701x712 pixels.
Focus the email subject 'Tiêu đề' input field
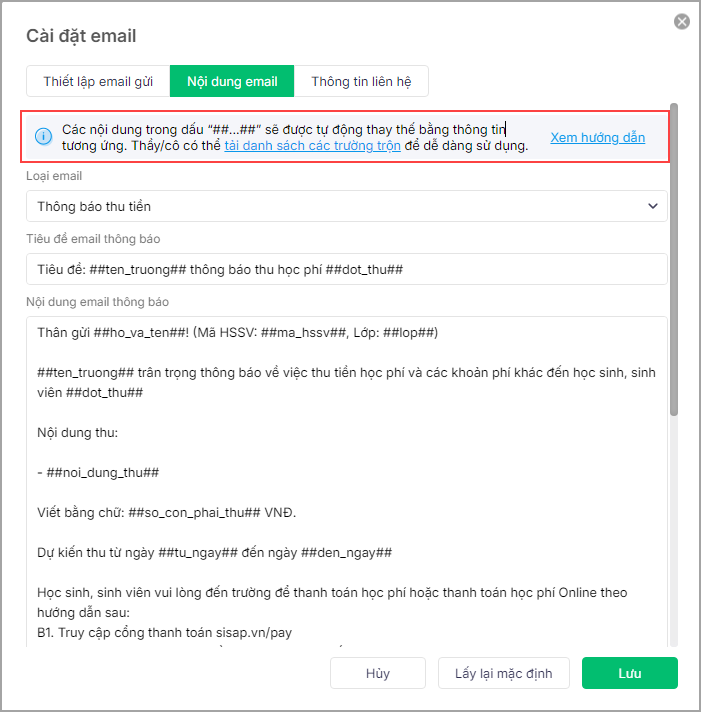(345, 269)
